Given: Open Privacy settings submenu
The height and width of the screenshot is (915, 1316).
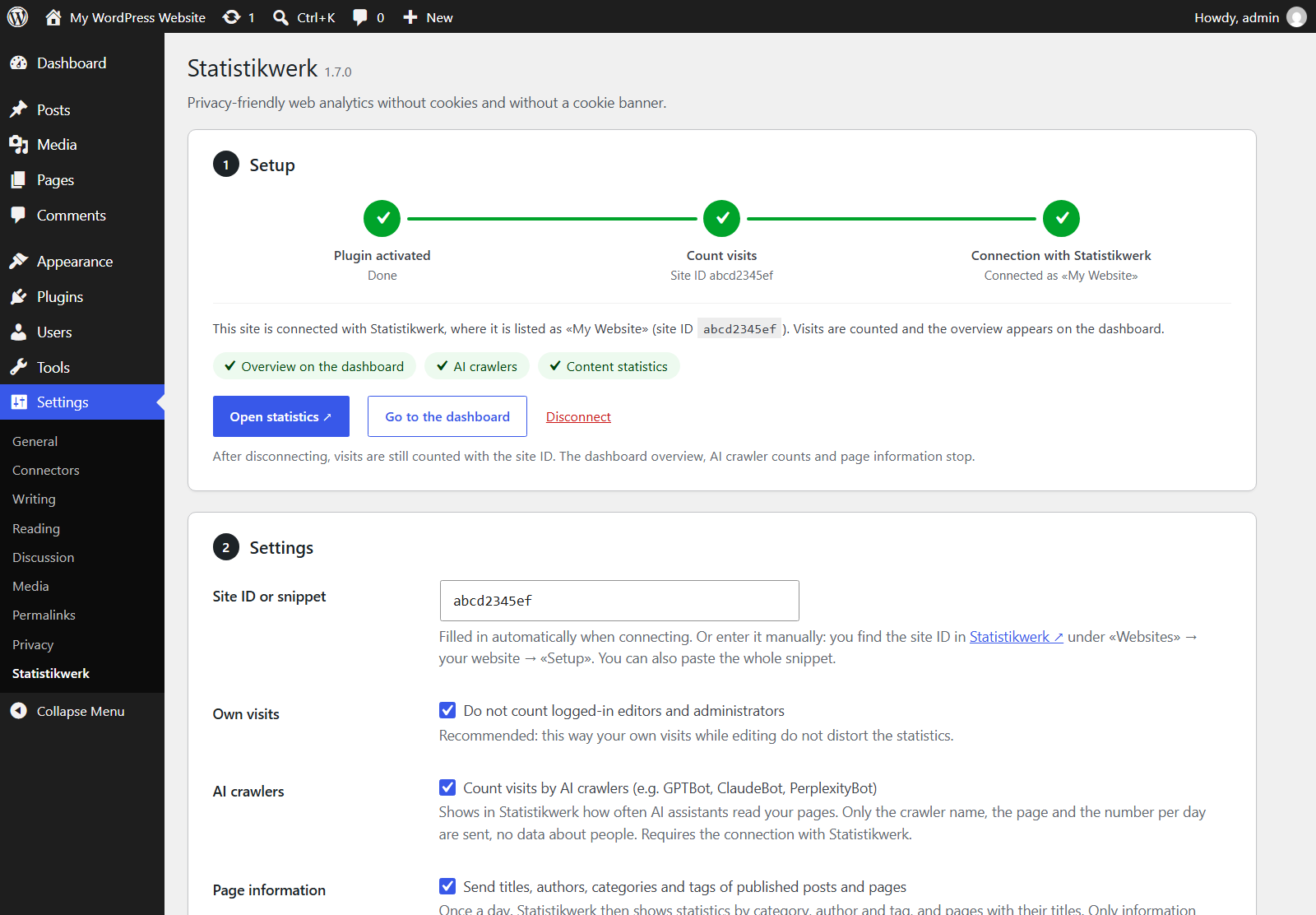Looking at the screenshot, I should point(33,645).
